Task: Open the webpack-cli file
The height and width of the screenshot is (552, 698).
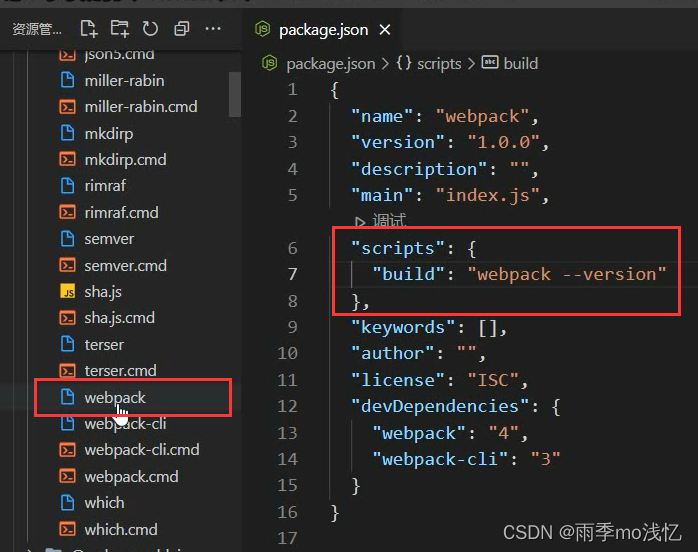Action: pyautogui.click(x=125, y=424)
